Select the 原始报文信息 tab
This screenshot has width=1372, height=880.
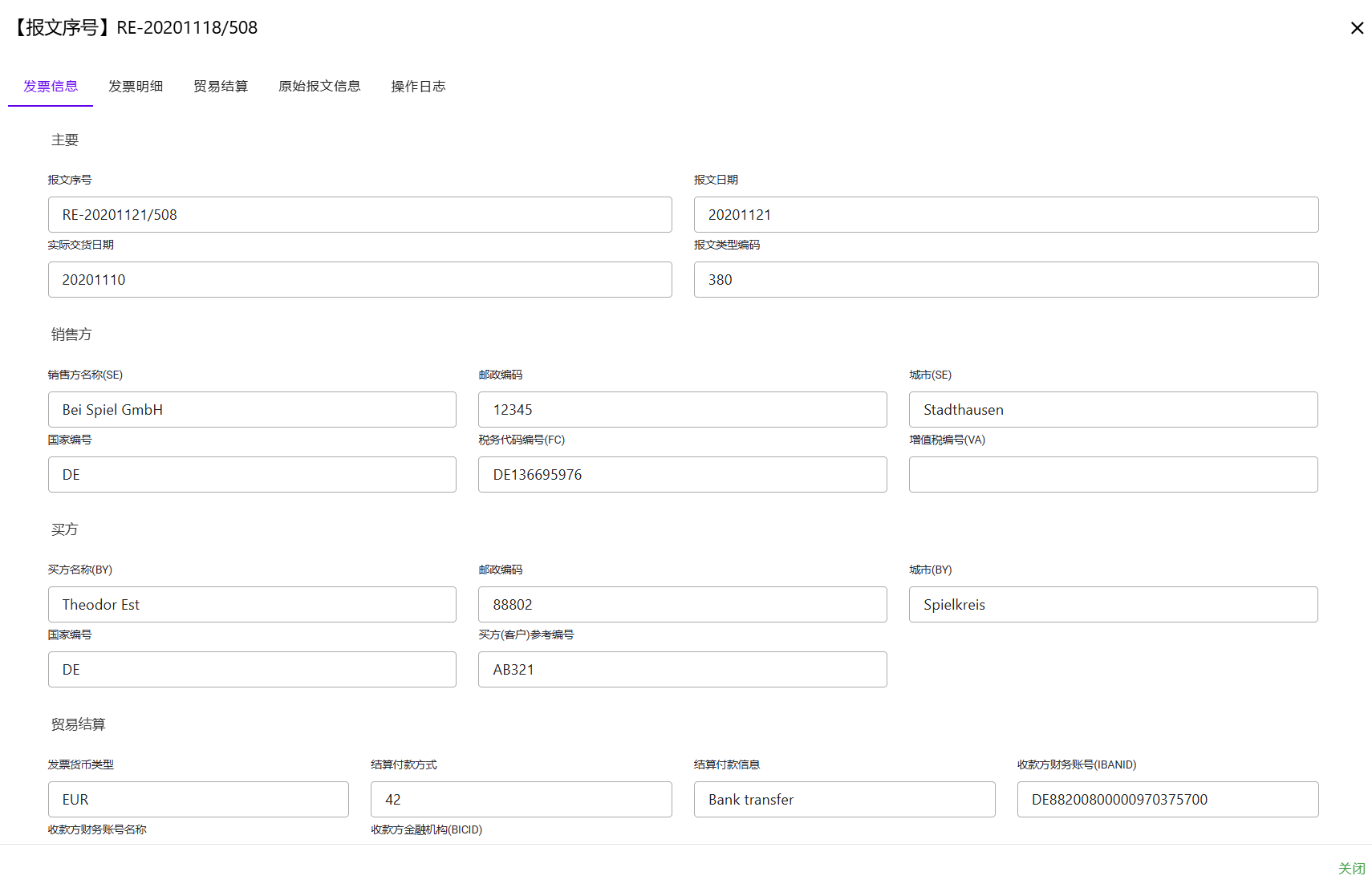319,87
